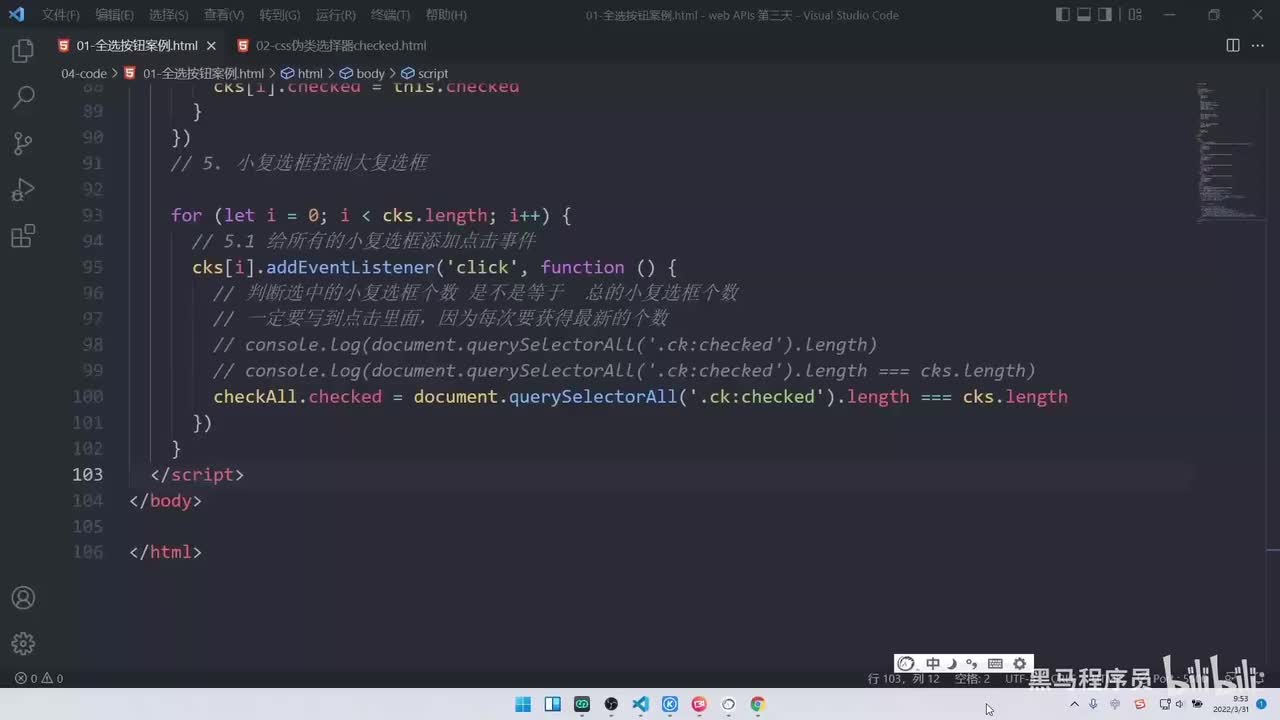This screenshot has width=1280, height=720.
Task: Open the 运行(R) menu
Action: [x=336, y=15]
